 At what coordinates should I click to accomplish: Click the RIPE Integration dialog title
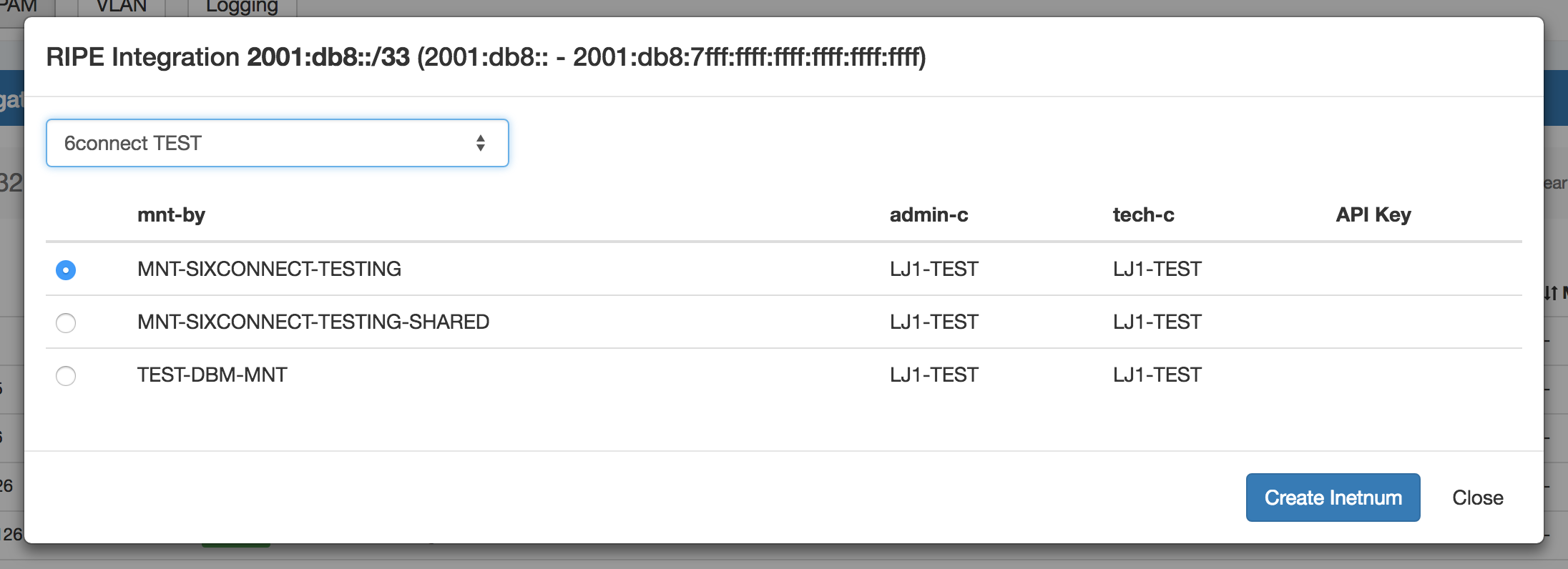pyautogui.click(x=486, y=56)
